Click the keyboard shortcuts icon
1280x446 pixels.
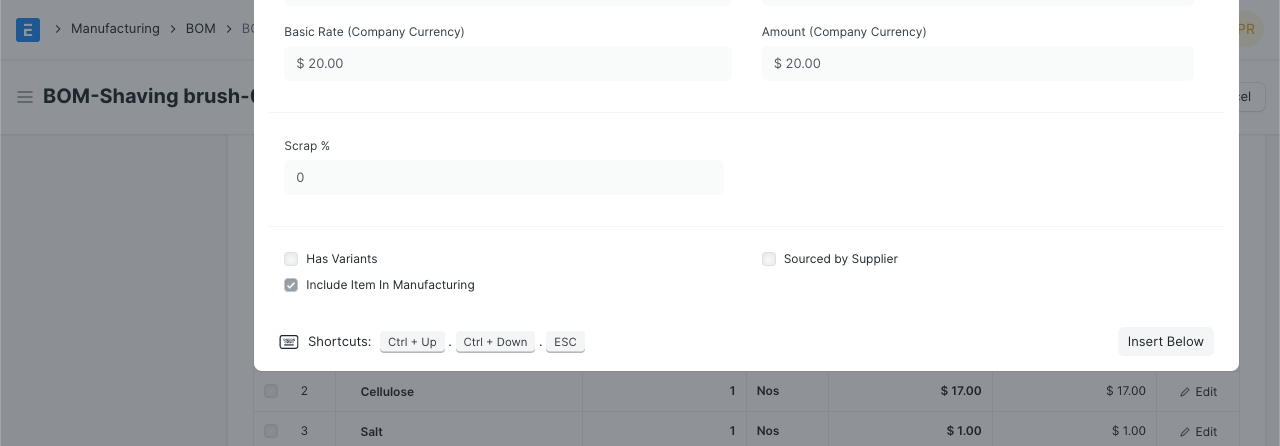289,342
